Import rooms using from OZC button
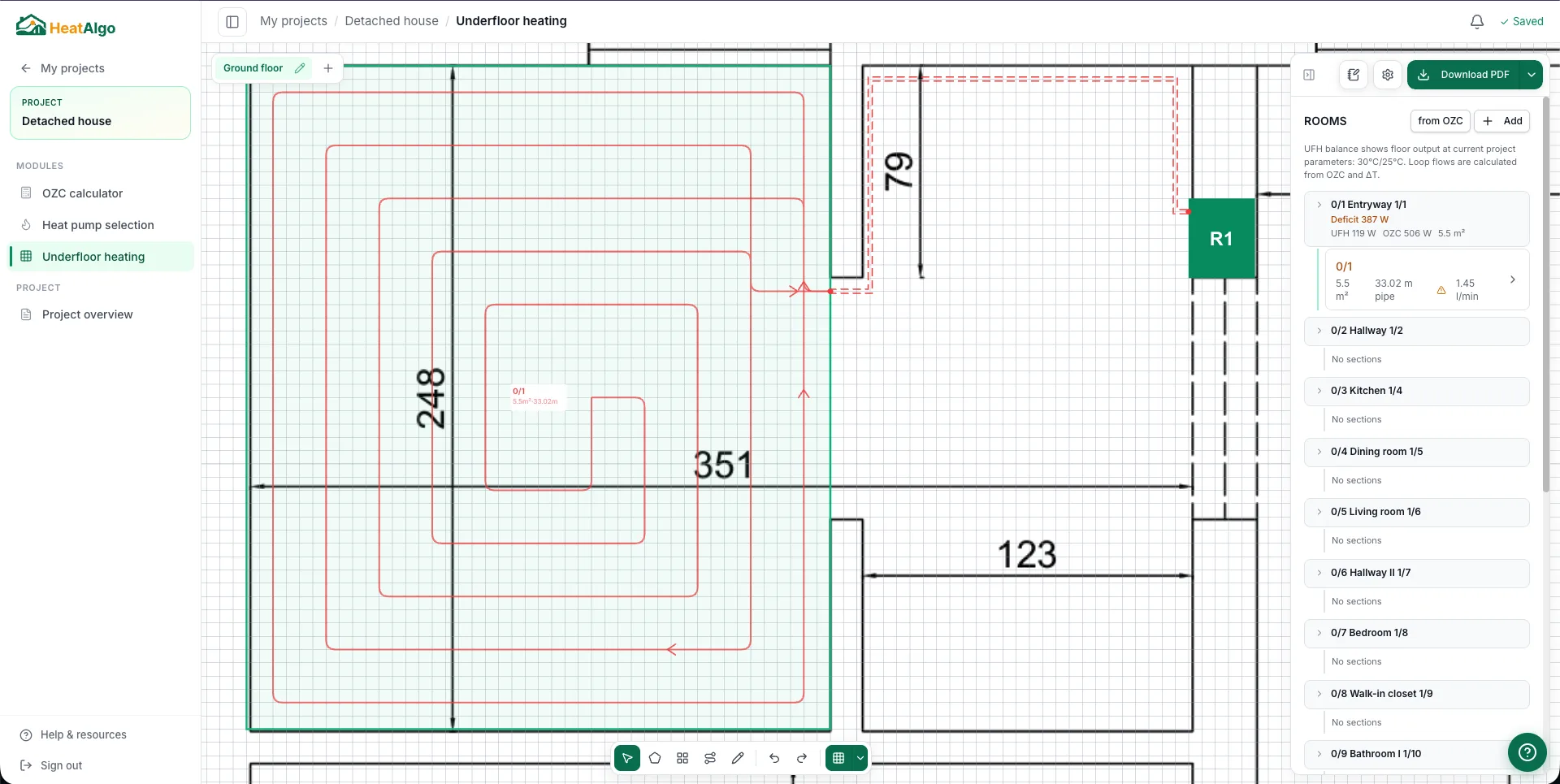Screen dimensions: 1560x784 [1440, 121]
